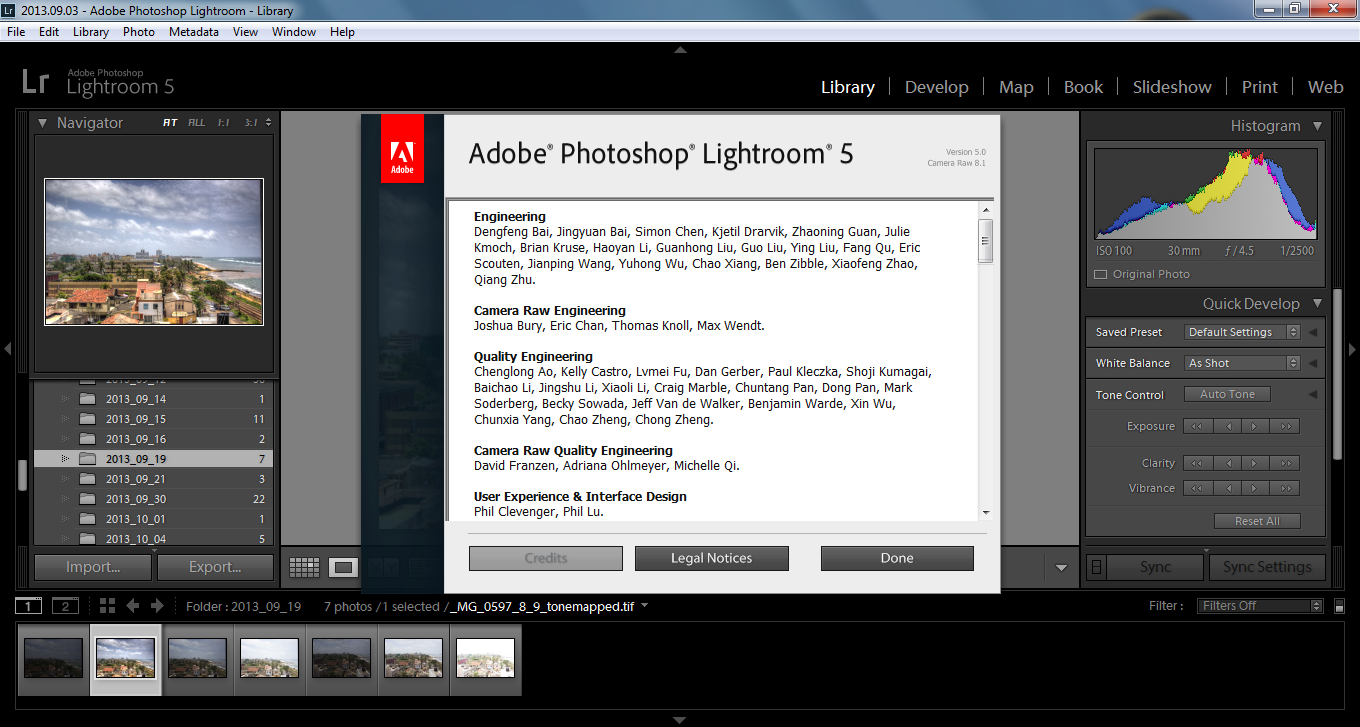Click Exposure small increase single-right arrow
This screenshot has height=727, width=1360.
[x=1256, y=426]
